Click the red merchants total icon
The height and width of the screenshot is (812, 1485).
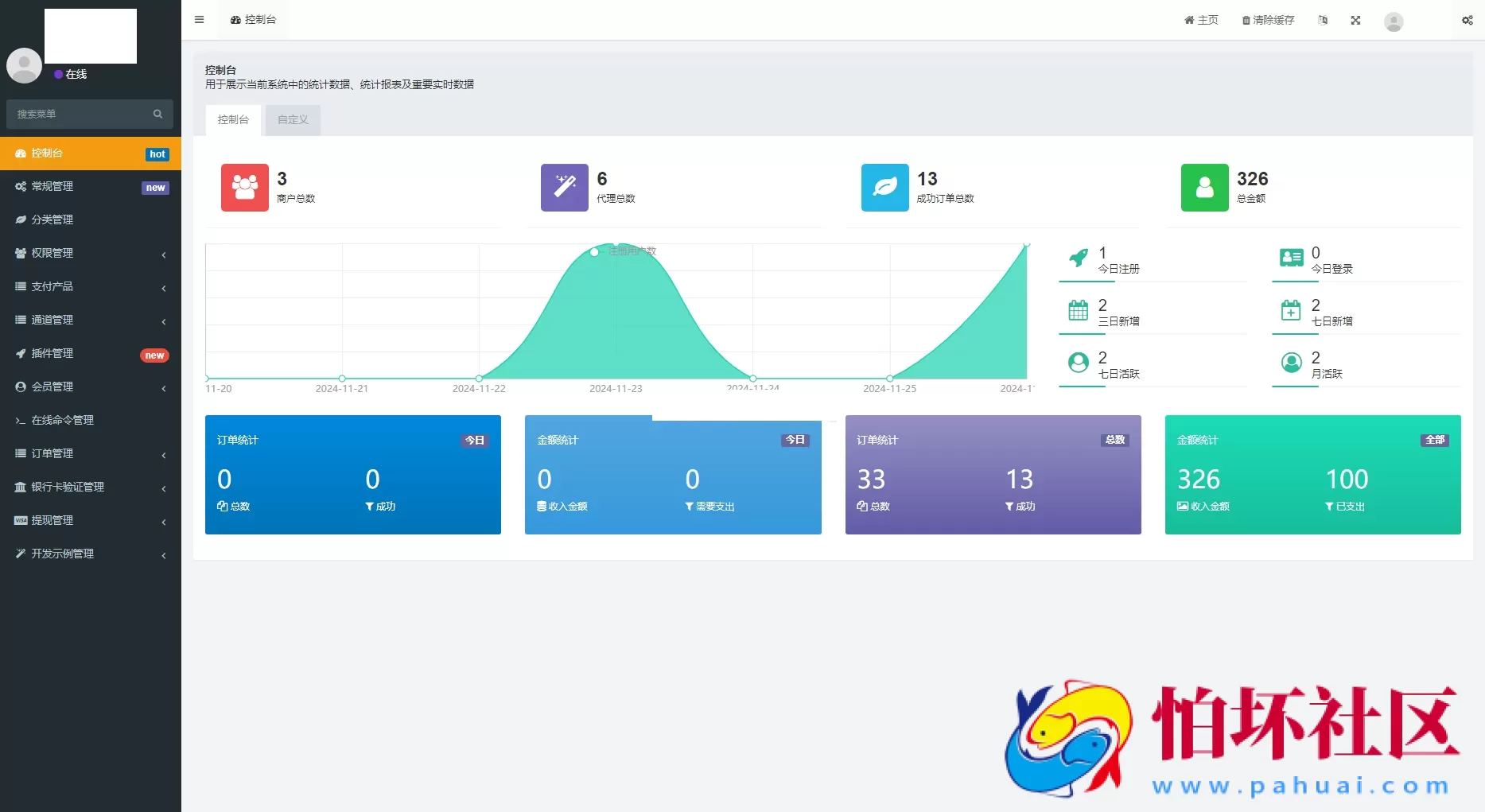(x=244, y=188)
